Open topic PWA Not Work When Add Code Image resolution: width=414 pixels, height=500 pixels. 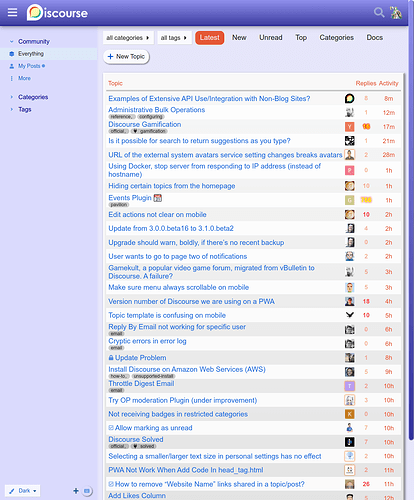pos(186,470)
